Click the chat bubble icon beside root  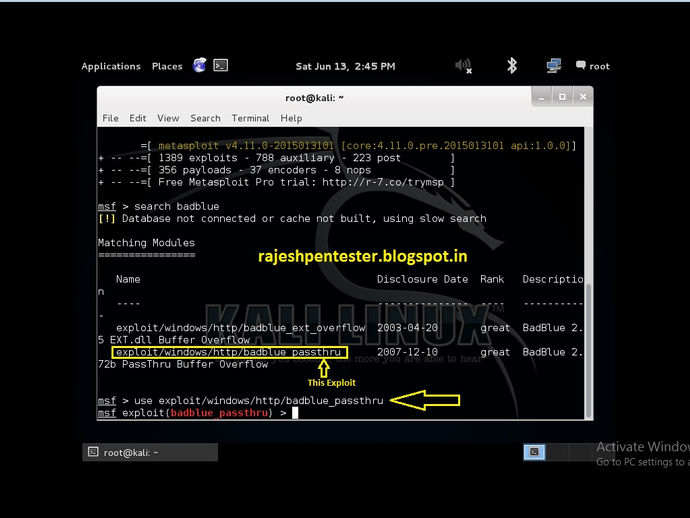pos(581,65)
